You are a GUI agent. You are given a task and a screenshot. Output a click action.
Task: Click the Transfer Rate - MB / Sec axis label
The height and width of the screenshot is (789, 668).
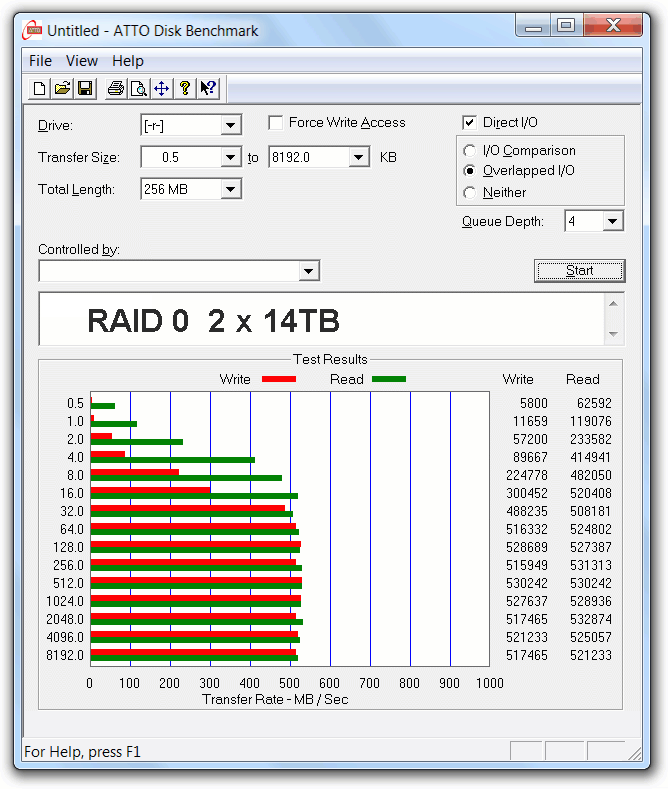tap(275, 699)
